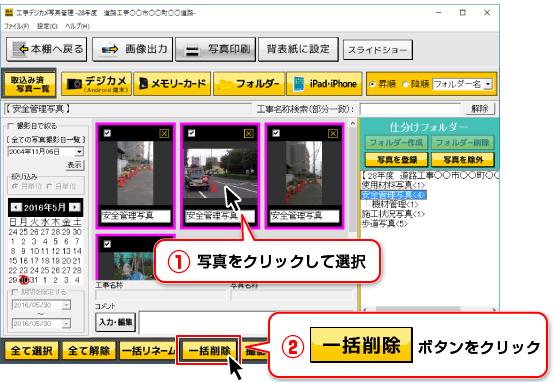Select day 15 in calendar
The height and width of the screenshot is (382, 555).
pos(13,261)
